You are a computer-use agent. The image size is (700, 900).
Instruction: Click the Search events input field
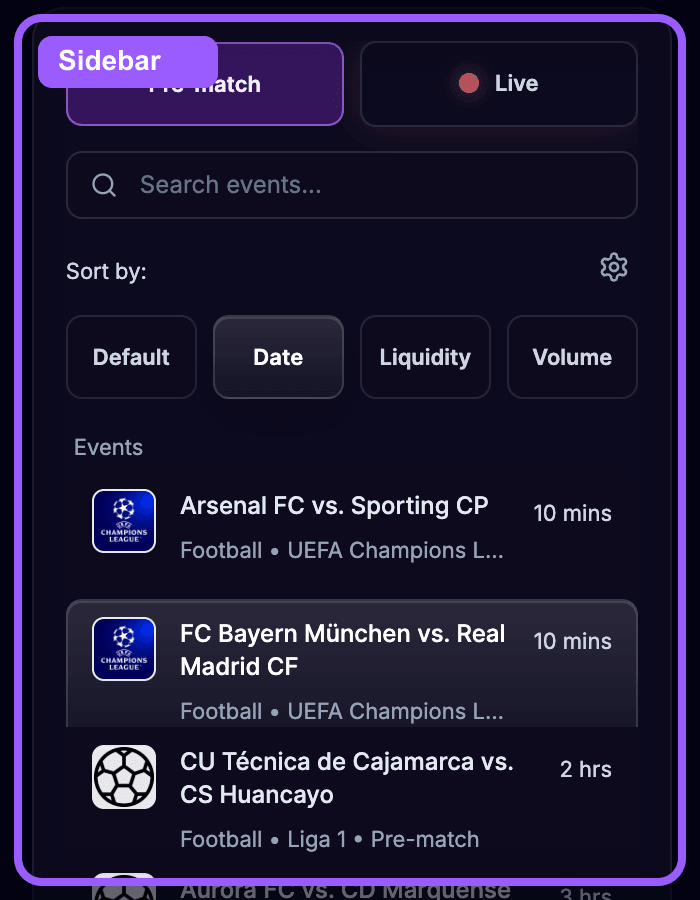(x=352, y=185)
